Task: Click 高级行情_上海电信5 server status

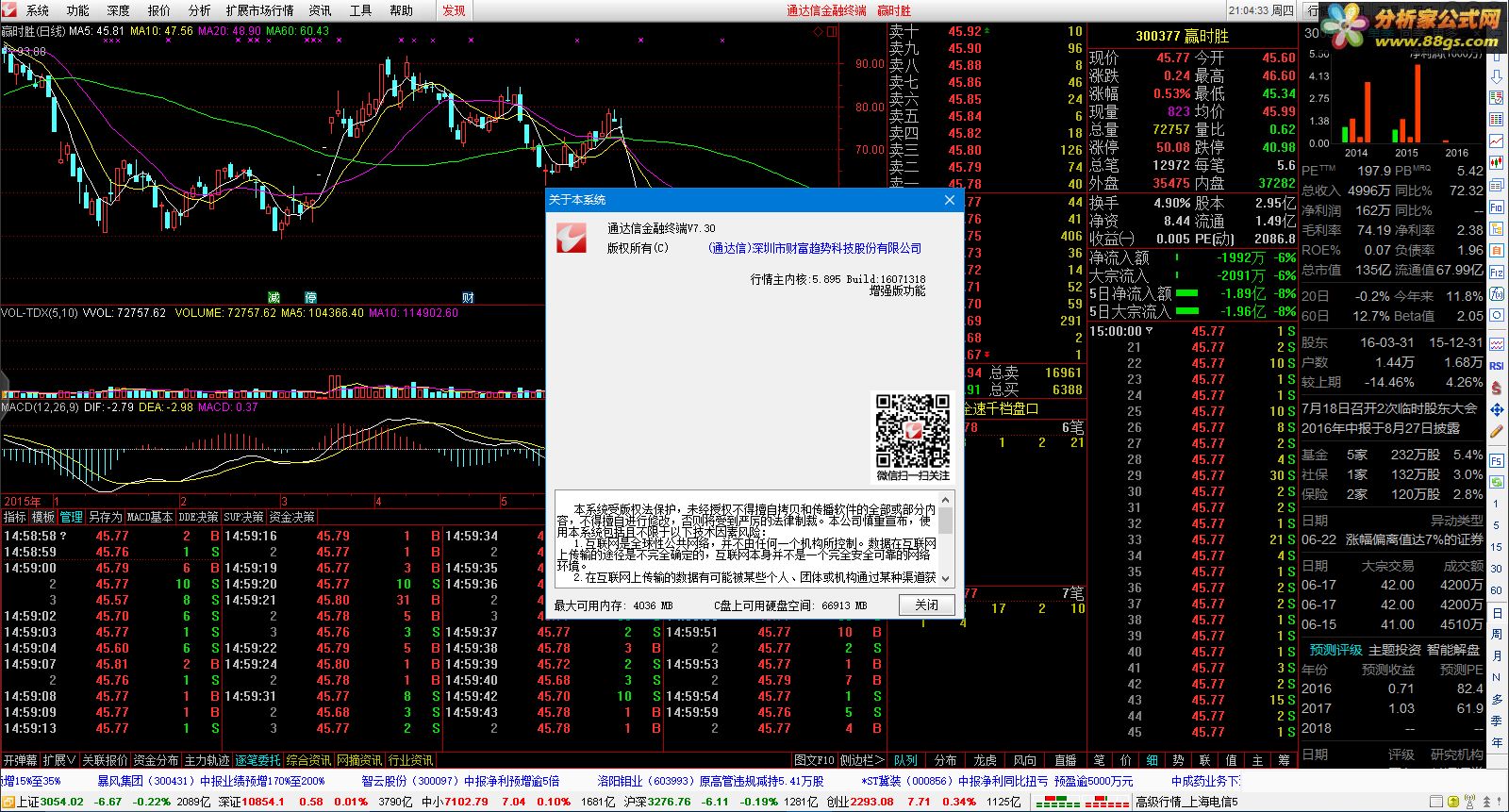Action: [1186, 802]
